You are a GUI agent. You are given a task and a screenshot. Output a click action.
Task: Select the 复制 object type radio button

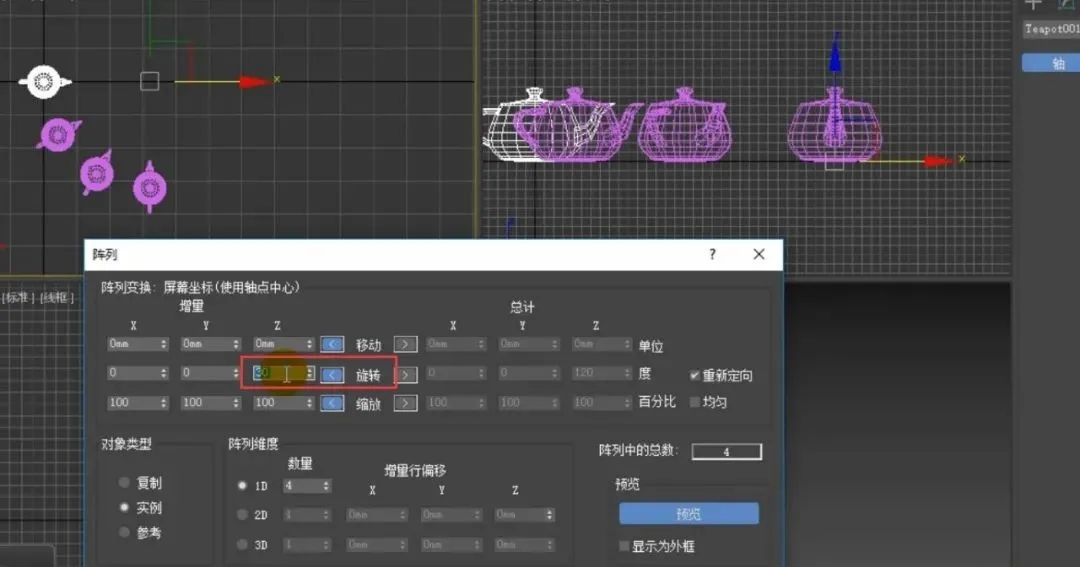124,482
